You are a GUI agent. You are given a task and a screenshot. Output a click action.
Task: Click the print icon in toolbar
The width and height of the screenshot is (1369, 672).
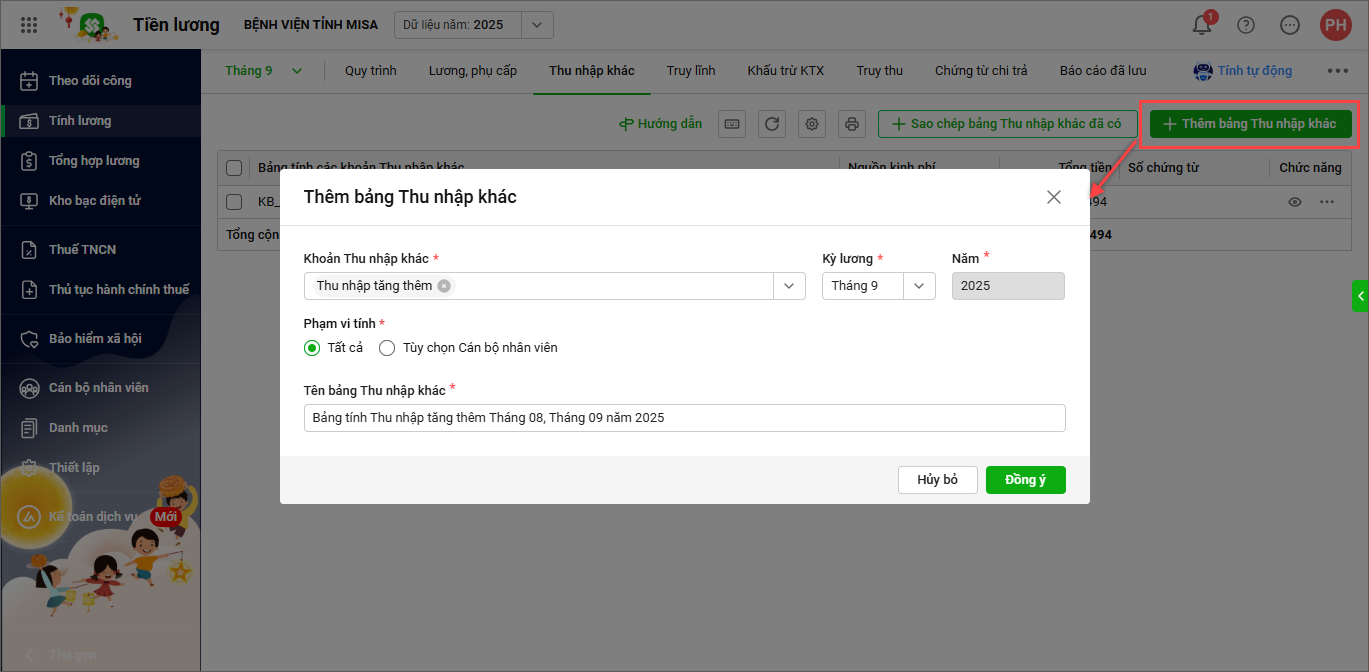(x=852, y=124)
